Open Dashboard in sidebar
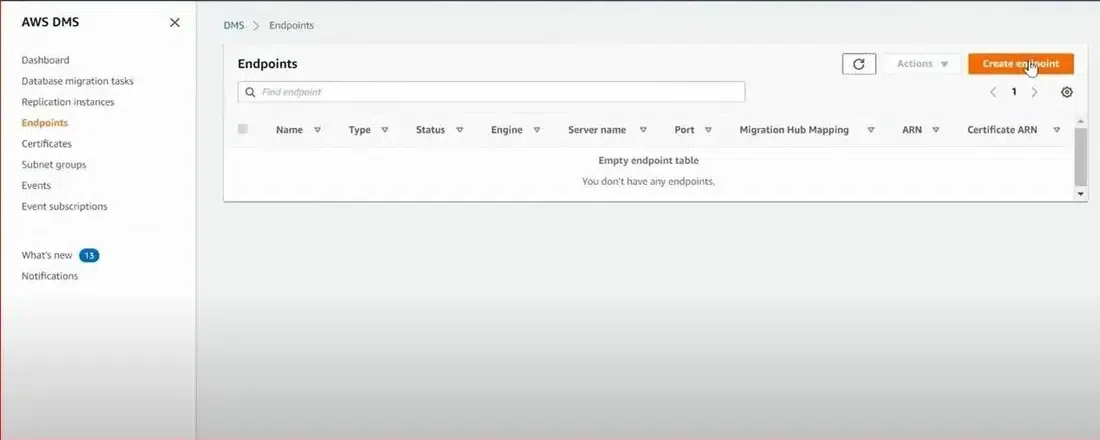1100x440 pixels. (x=45, y=60)
